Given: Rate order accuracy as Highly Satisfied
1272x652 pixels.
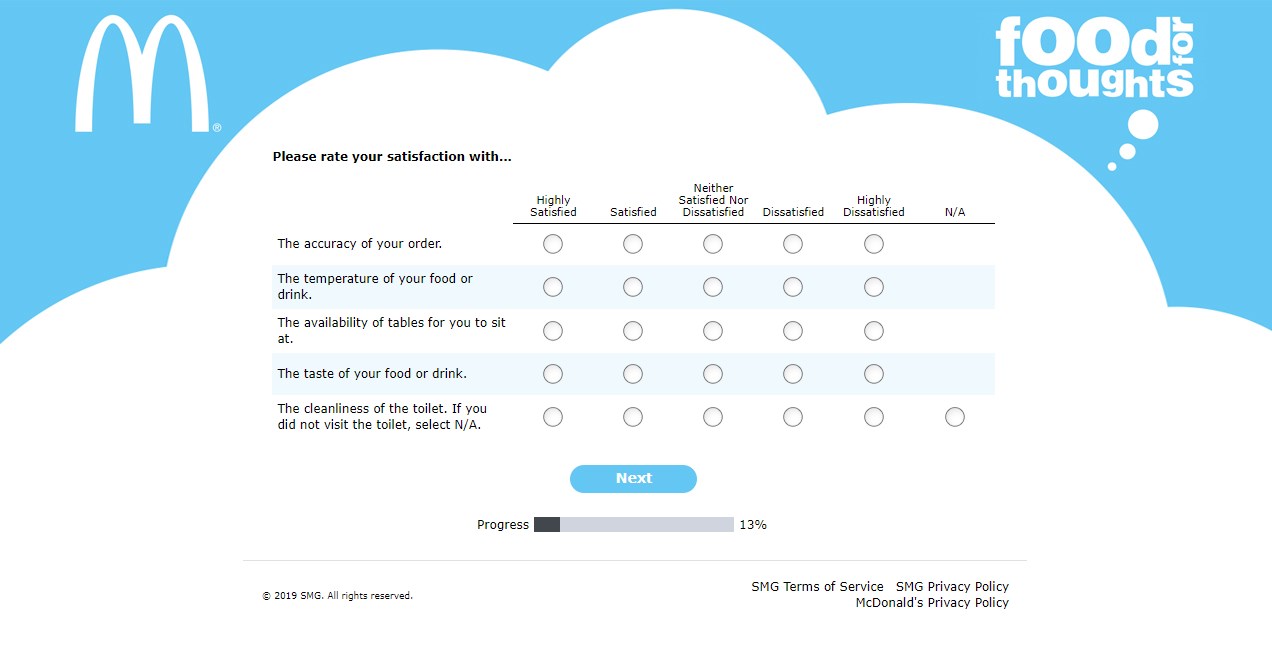Looking at the screenshot, I should 553,244.
